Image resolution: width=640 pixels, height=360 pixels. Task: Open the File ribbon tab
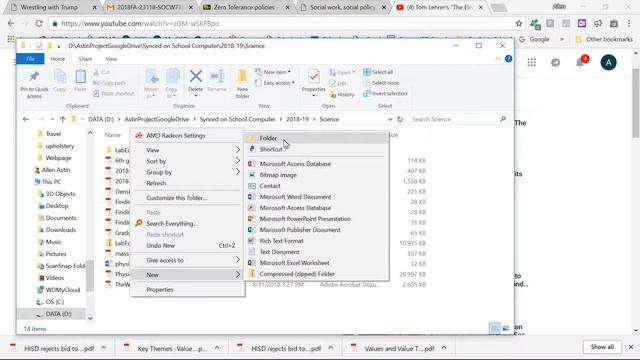(30, 59)
